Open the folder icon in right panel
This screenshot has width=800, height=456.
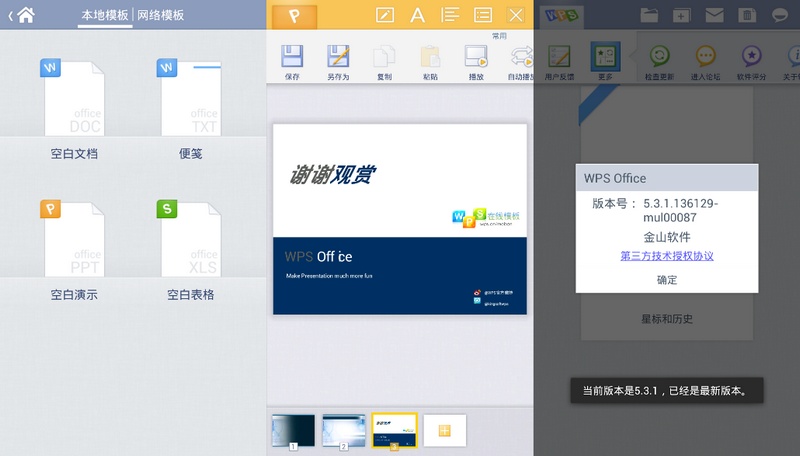pos(649,15)
